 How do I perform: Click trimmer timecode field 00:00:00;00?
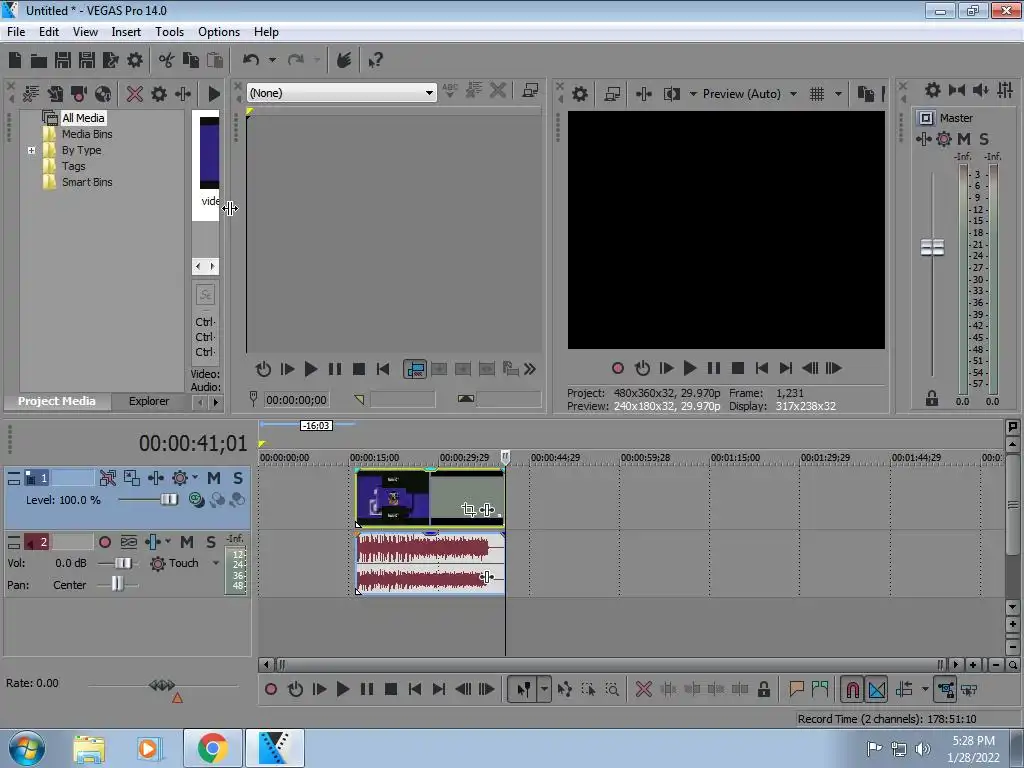[296, 400]
